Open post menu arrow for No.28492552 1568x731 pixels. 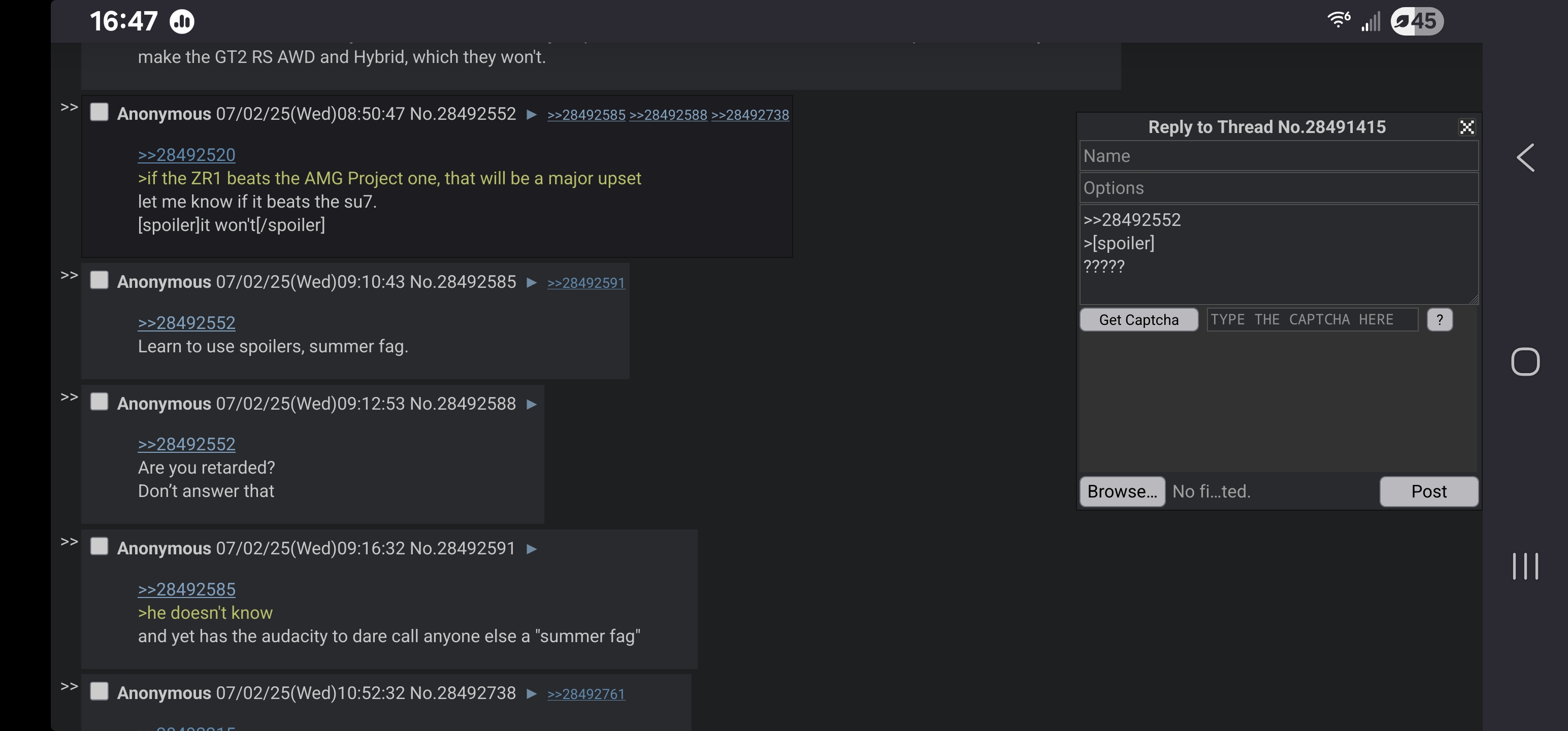pos(532,114)
